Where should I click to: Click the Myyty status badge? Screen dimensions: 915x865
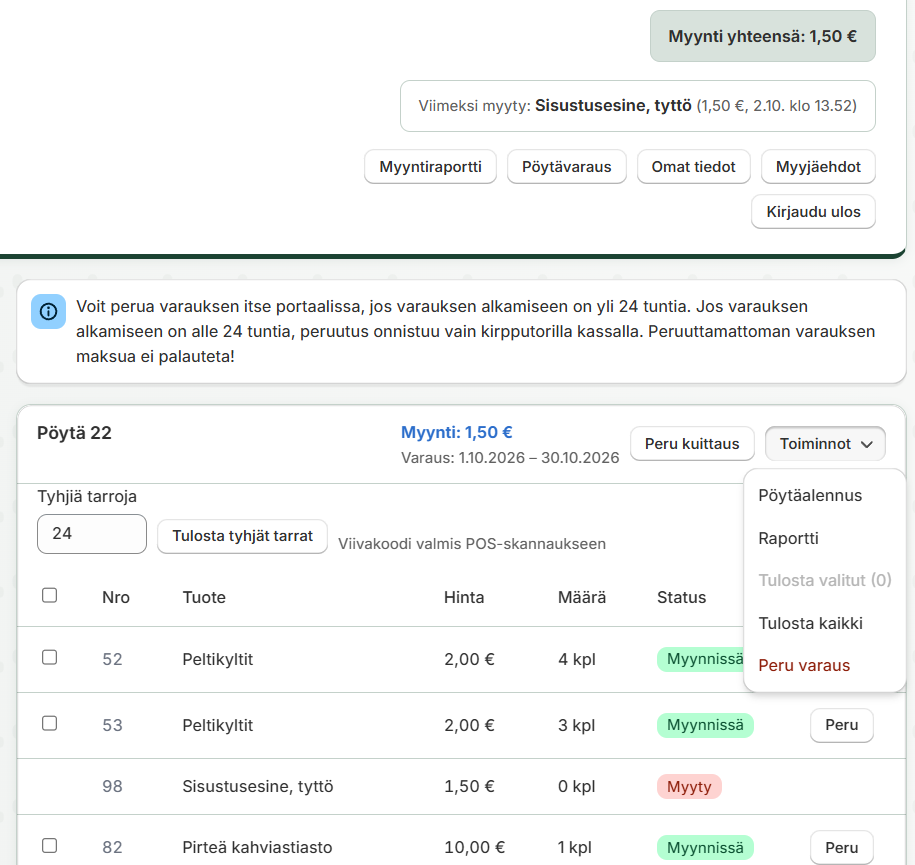pyautogui.click(x=689, y=786)
